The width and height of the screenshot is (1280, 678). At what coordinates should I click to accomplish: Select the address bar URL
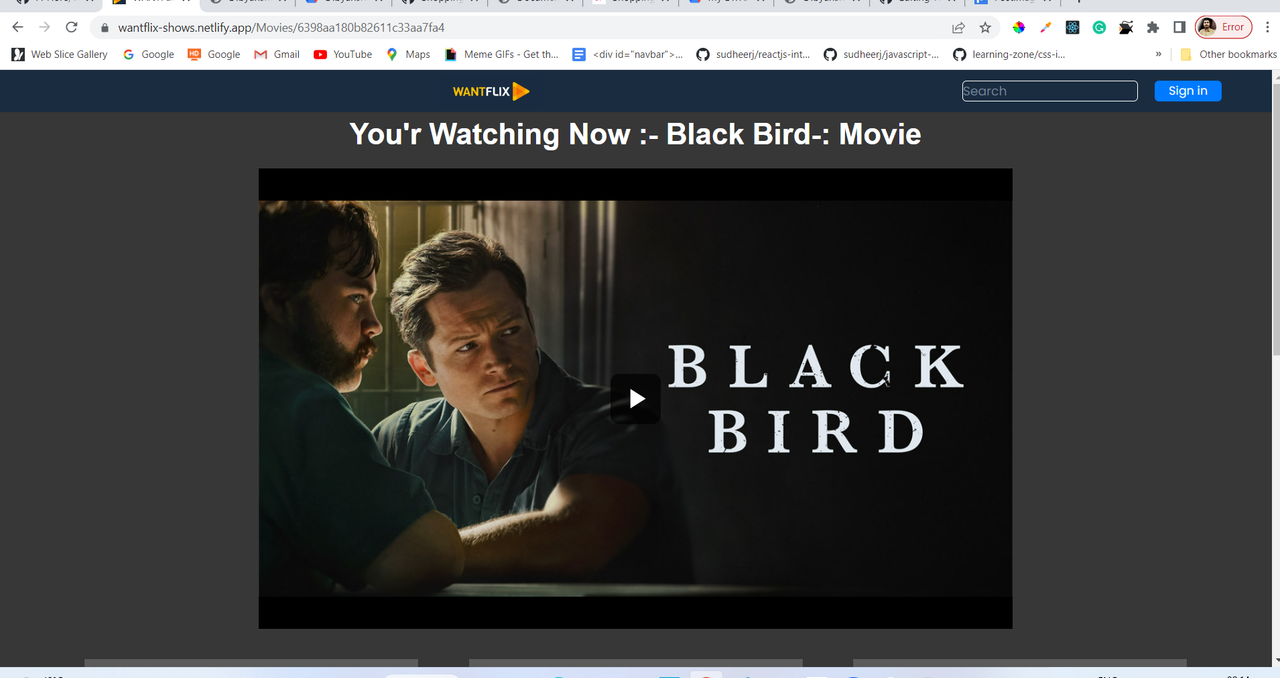coord(281,27)
